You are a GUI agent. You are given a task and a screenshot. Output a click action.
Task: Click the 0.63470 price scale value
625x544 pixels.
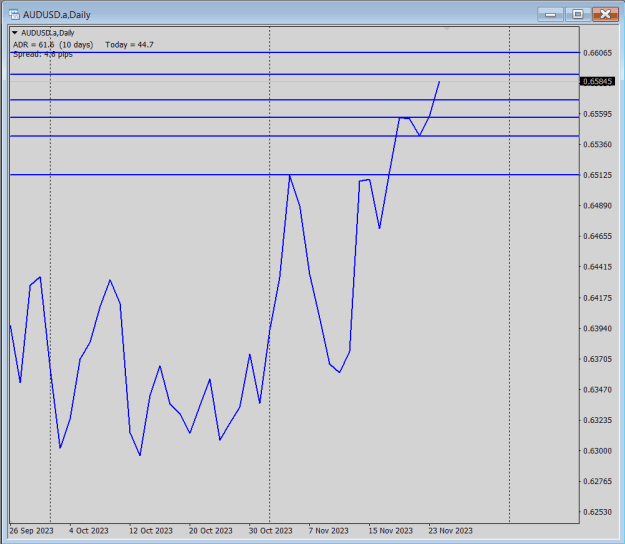pyautogui.click(x=597, y=390)
